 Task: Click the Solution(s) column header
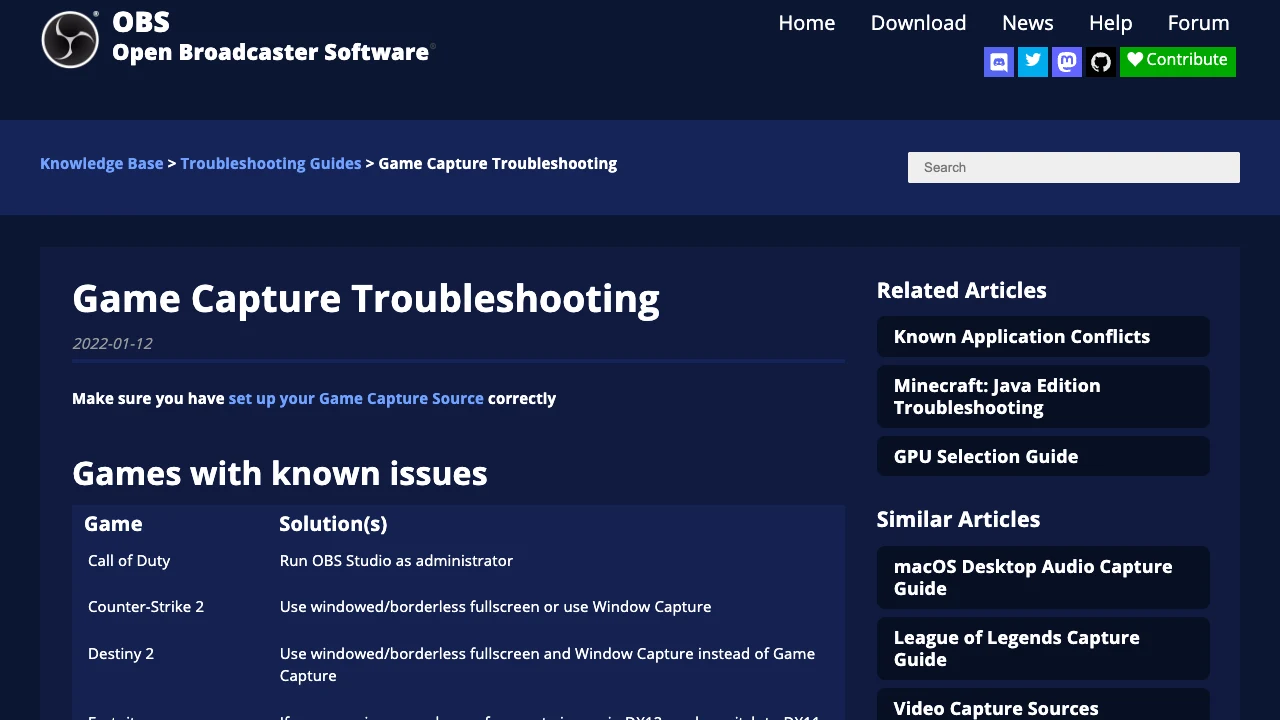tap(333, 523)
